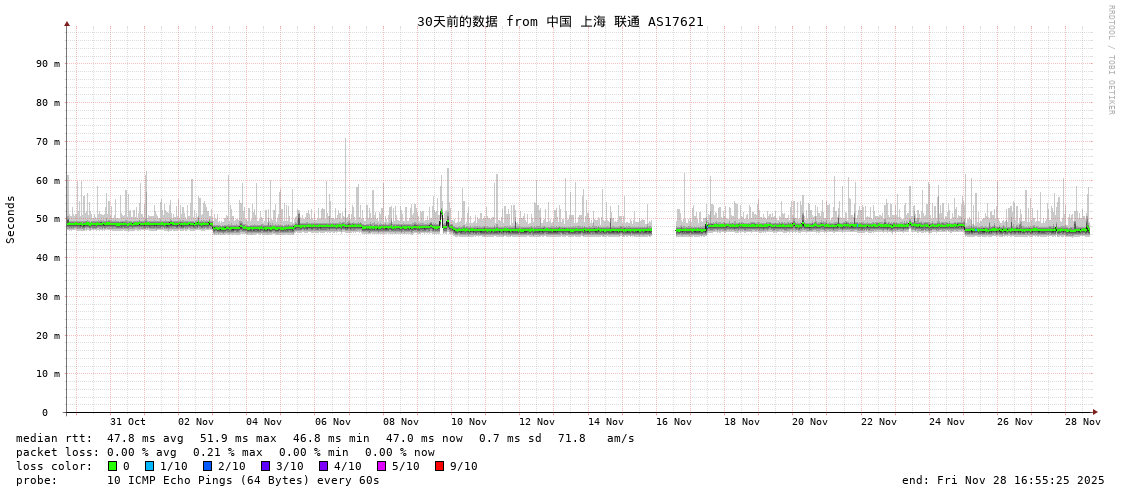Click the red 9/10 loss swatch
1121x494 pixels.
tap(439, 466)
